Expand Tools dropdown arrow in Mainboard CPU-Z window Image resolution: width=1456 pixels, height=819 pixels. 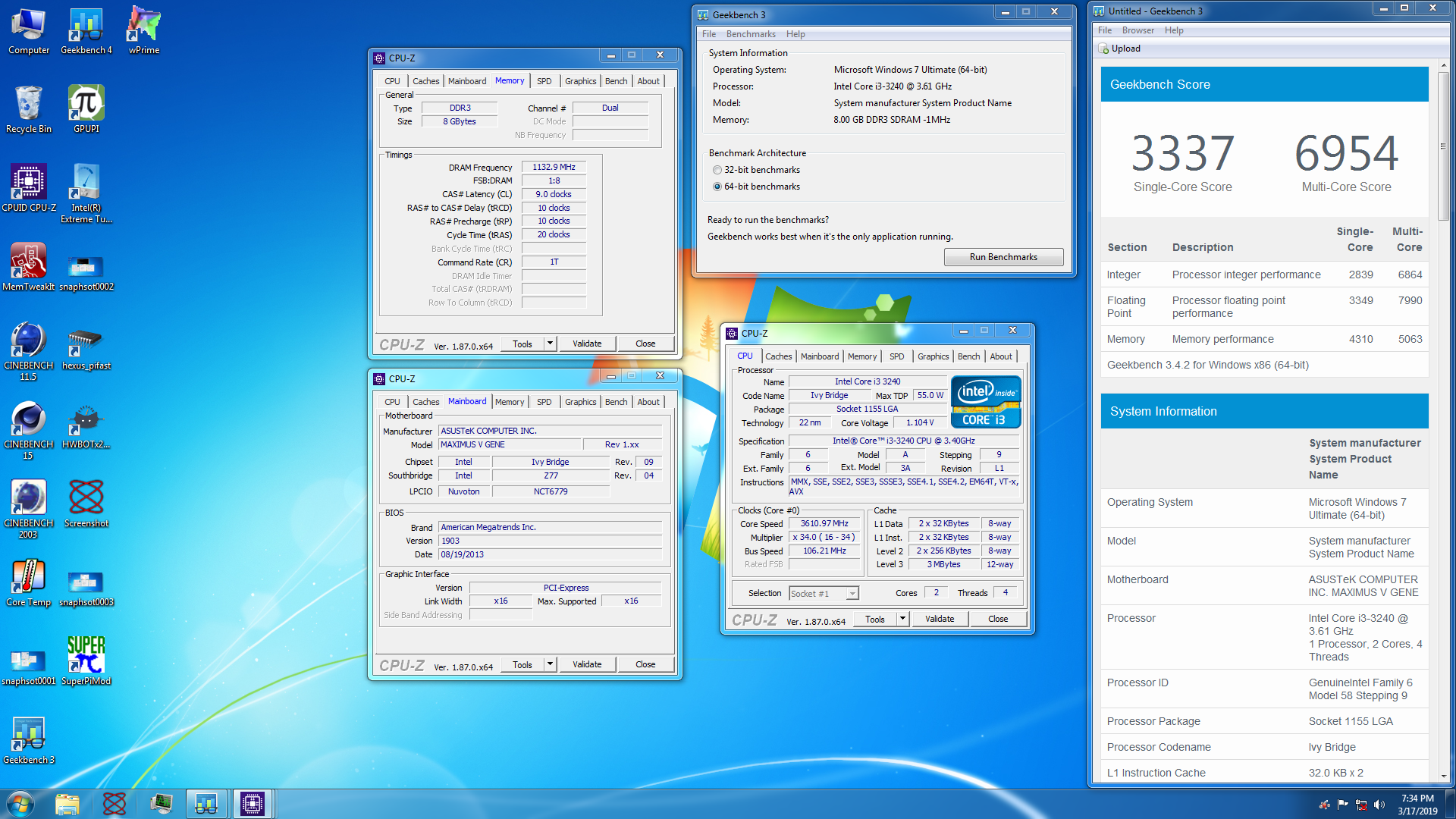[x=550, y=664]
